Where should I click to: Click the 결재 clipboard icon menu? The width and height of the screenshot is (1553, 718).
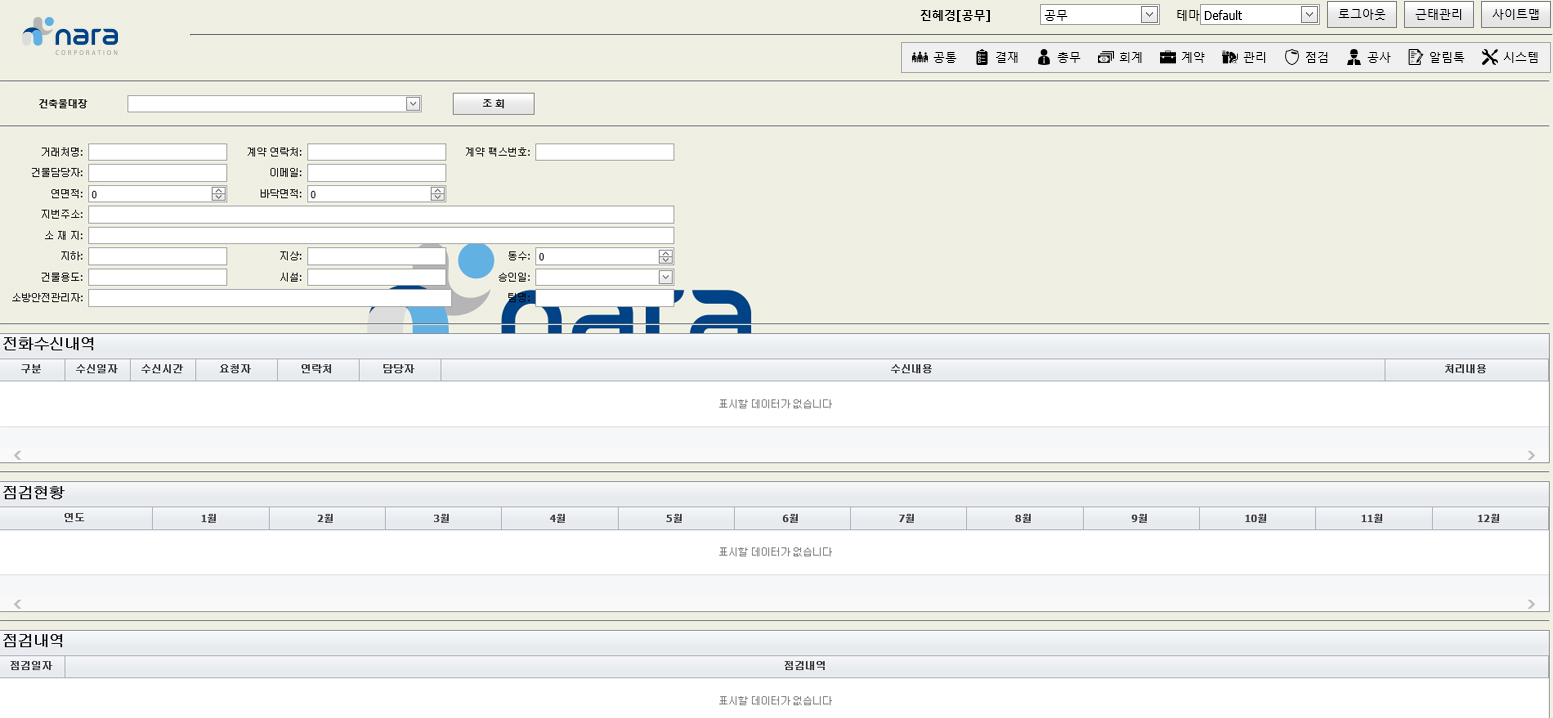(997, 58)
